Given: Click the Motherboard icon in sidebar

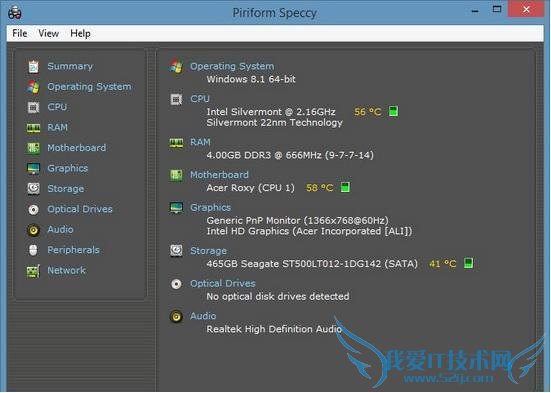Looking at the screenshot, I should (33, 148).
